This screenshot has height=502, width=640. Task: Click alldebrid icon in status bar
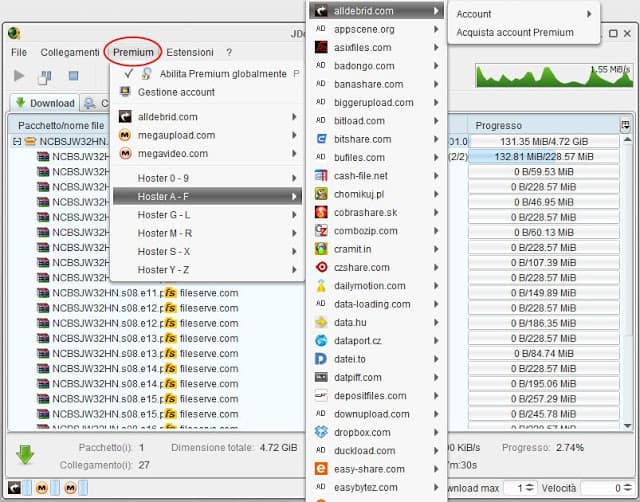(x=14, y=487)
